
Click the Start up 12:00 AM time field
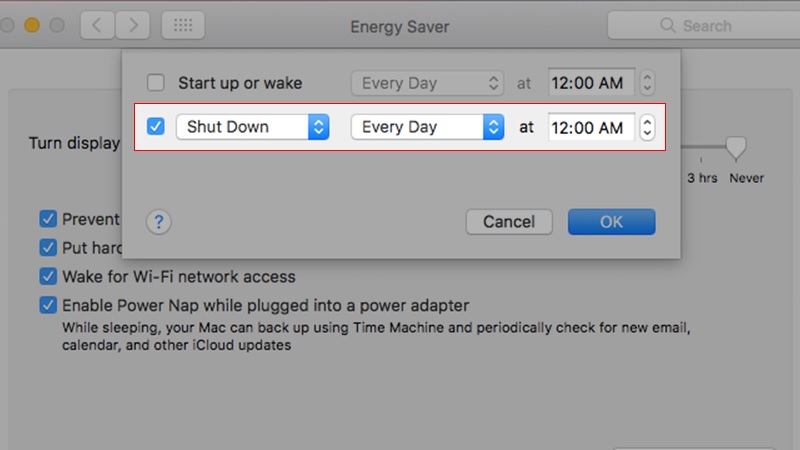[588, 83]
